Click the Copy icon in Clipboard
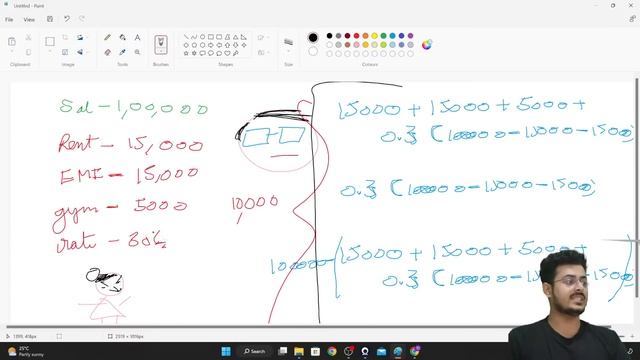 pyautogui.click(x=28, y=52)
